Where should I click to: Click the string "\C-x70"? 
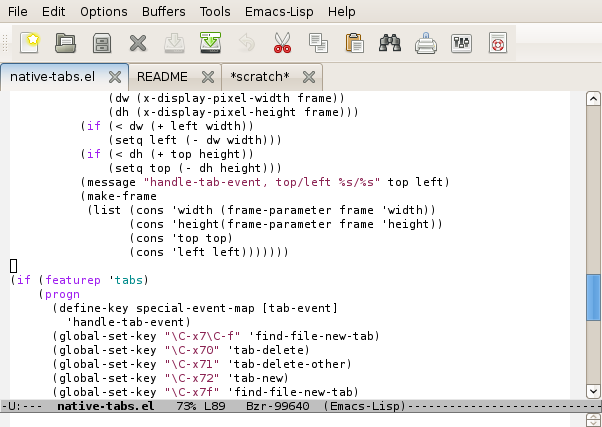coord(192,350)
